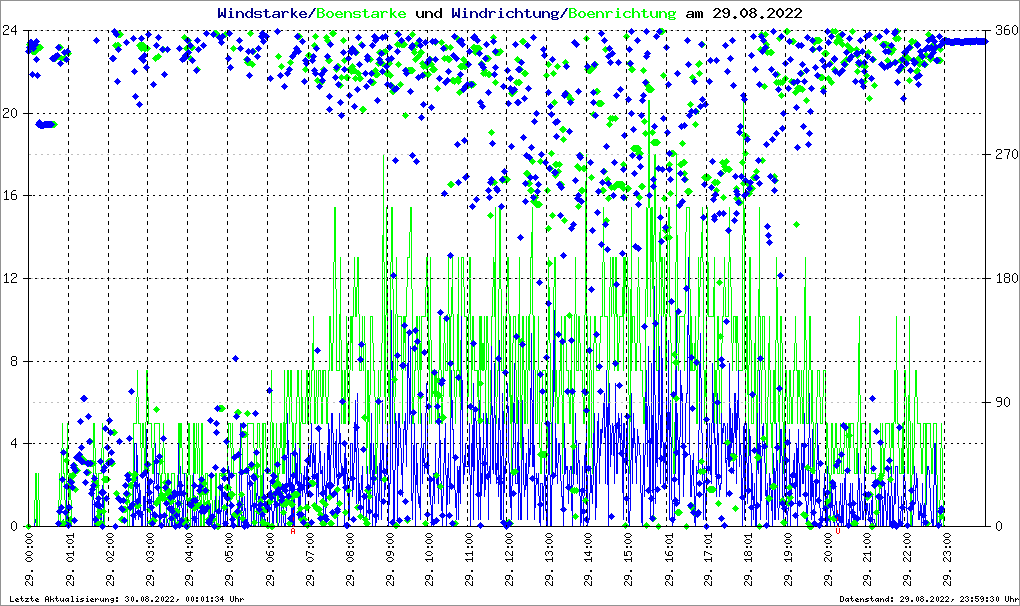
Task: Click the "29. 04:00" time axis label
Action: 189,560
